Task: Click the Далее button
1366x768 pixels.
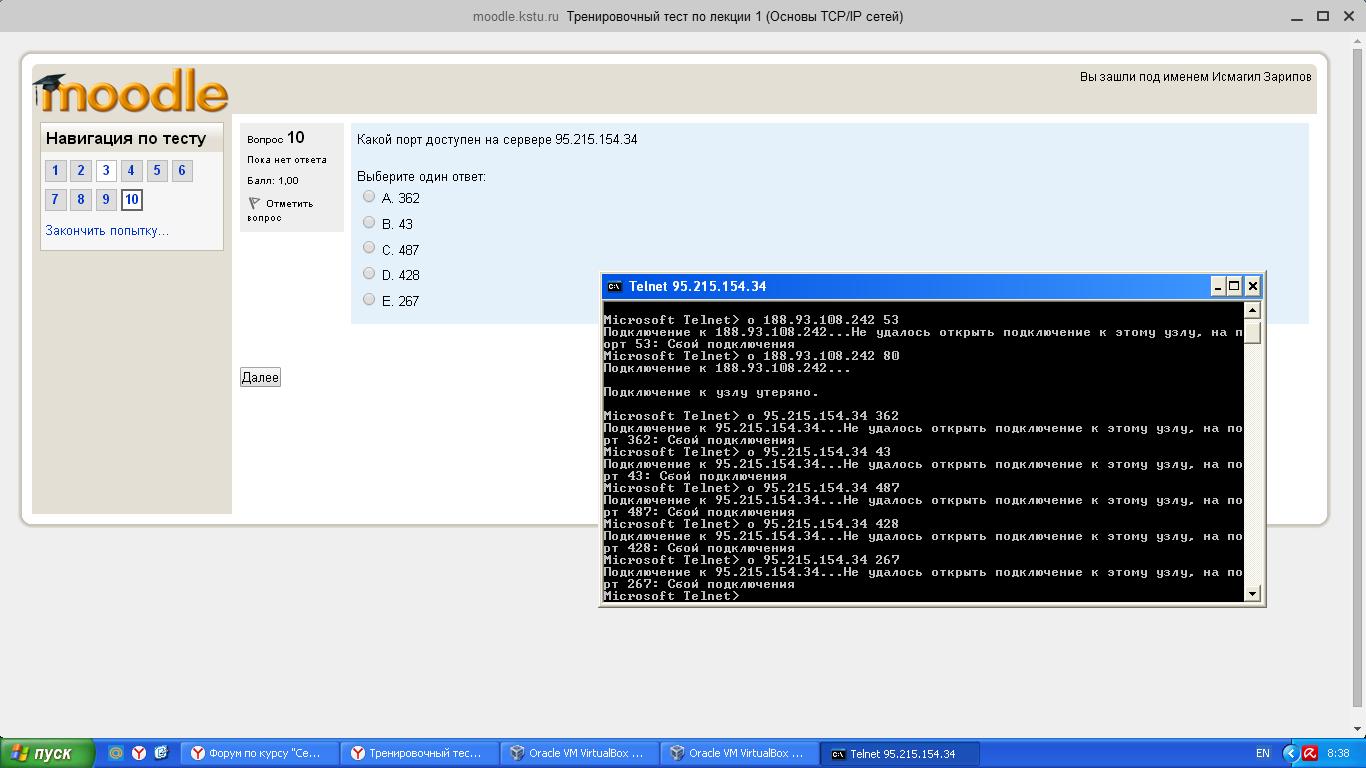Action: pyautogui.click(x=260, y=377)
